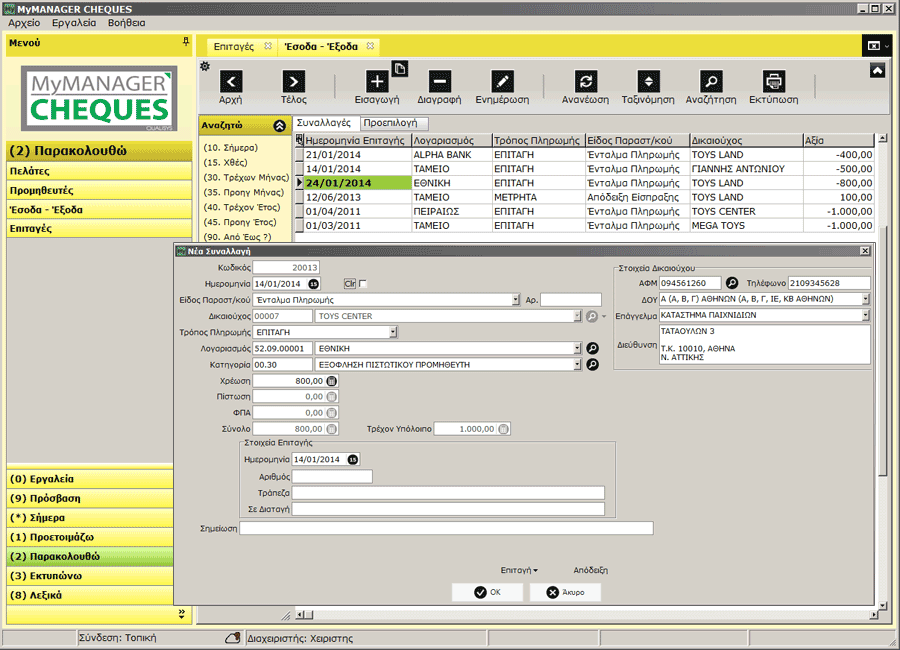Close the Επιταγές tab with its X
The width and height of the screenshot is (900, 650).
268,46
